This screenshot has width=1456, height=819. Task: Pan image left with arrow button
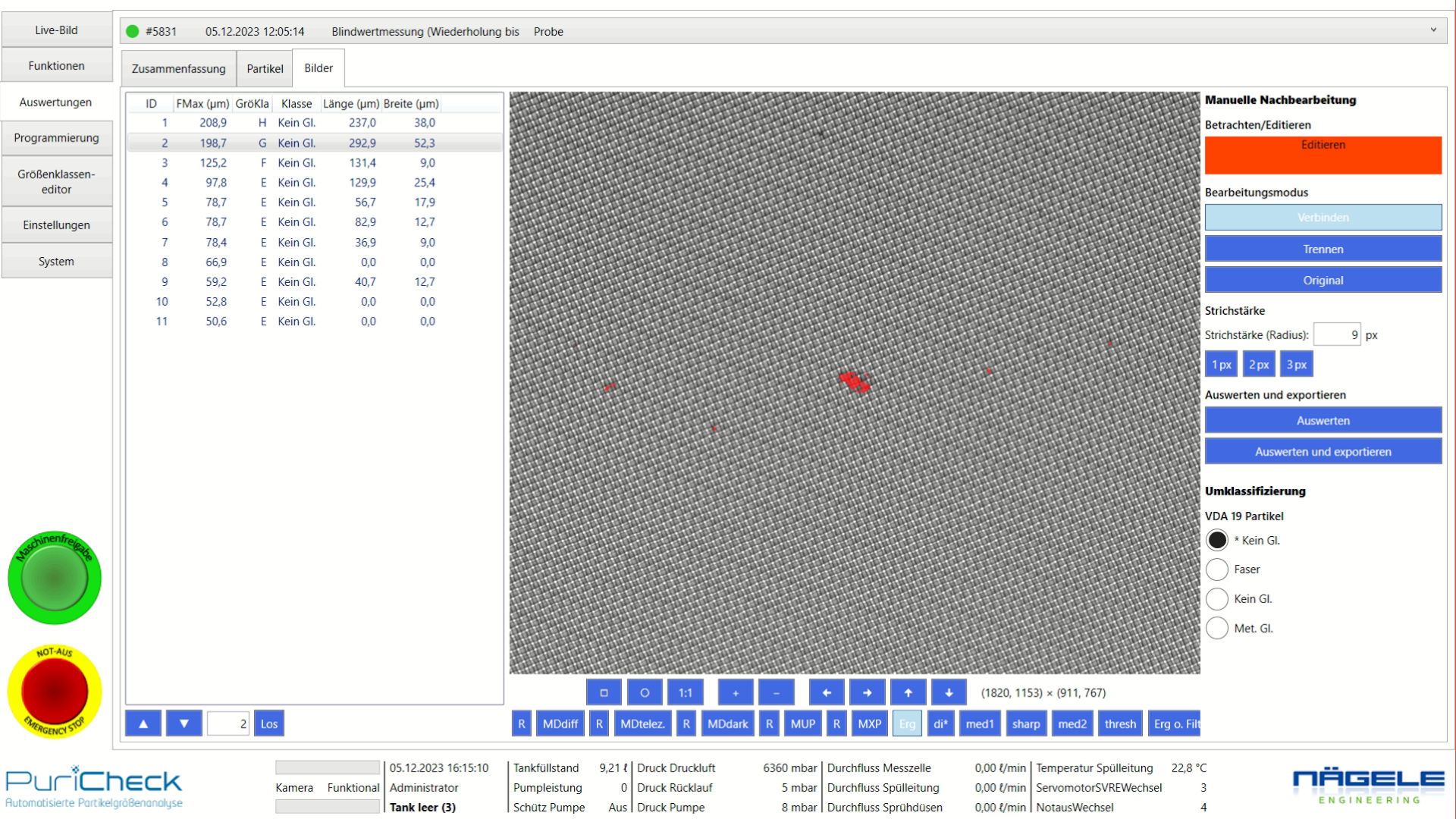[x=827, y=692]
